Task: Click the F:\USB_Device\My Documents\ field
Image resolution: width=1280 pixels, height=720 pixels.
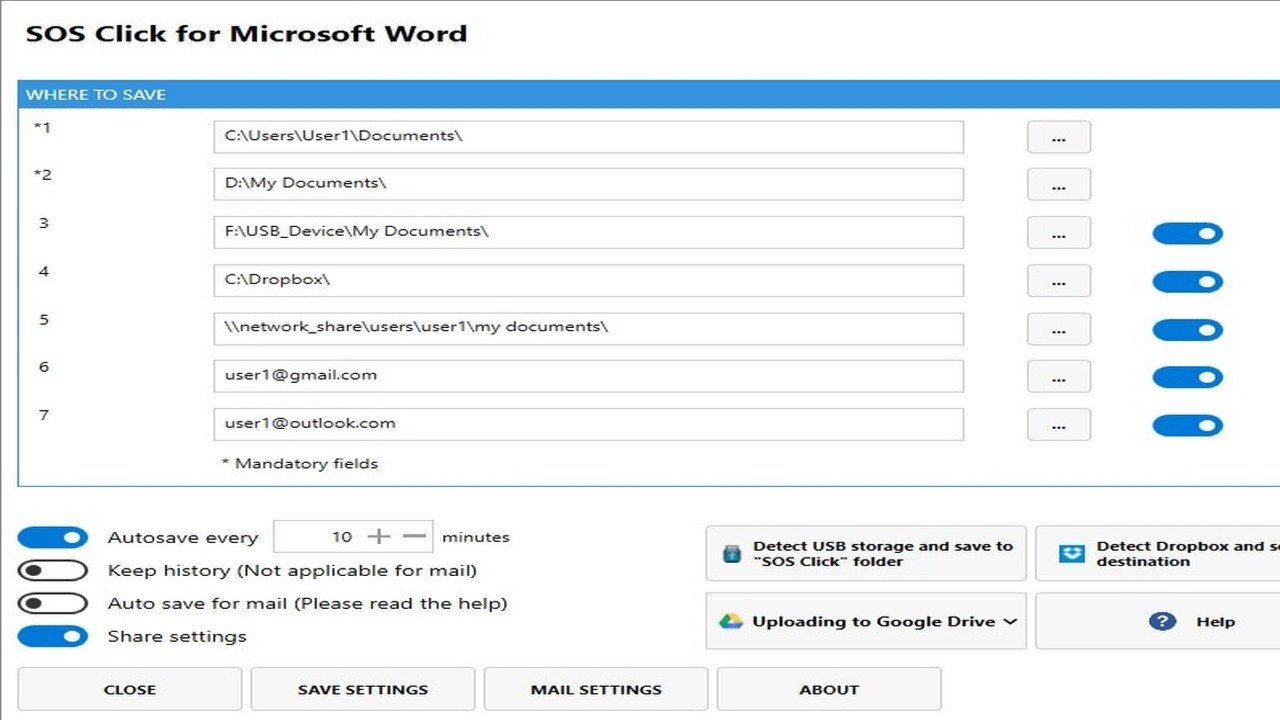Action: click(589, 232)
